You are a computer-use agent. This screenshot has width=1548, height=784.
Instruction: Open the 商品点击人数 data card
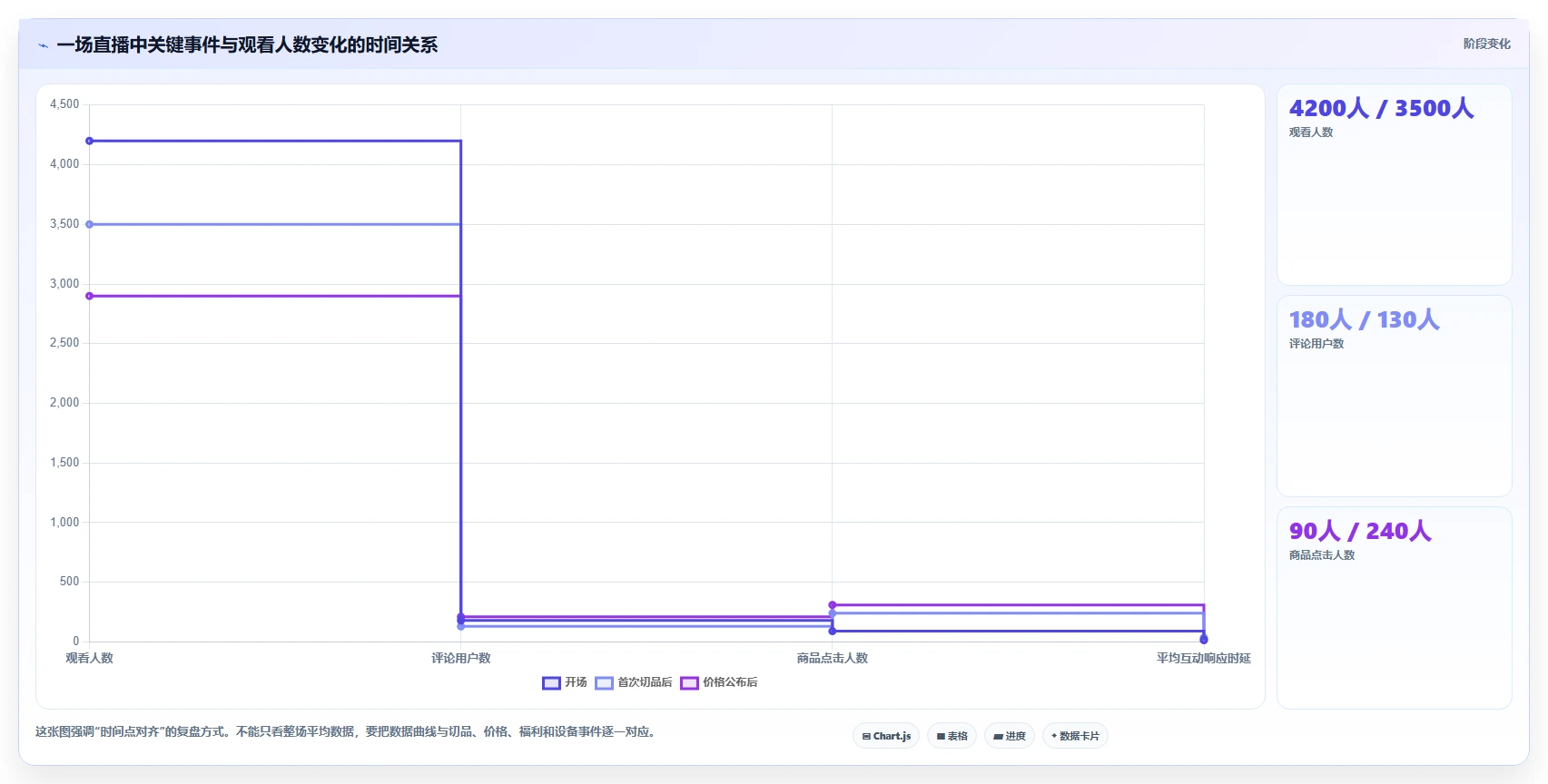coord(1394,608)
